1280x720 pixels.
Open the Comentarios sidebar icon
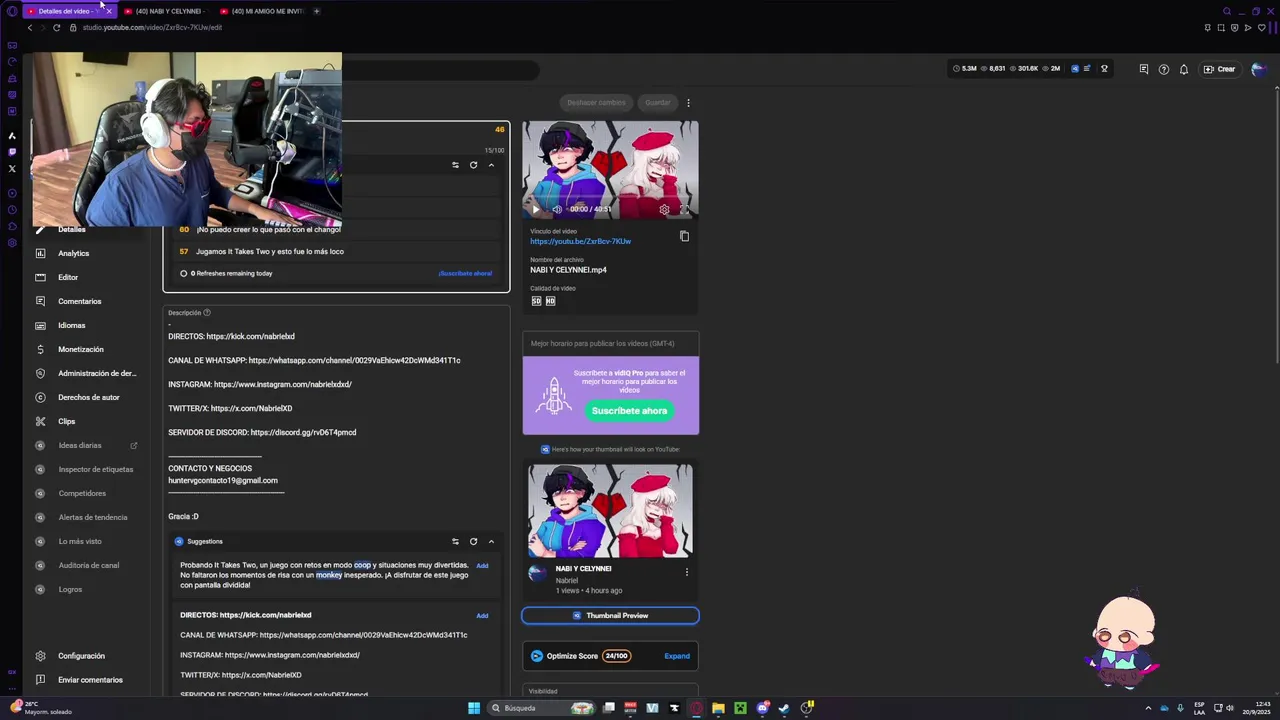point(40,301)
